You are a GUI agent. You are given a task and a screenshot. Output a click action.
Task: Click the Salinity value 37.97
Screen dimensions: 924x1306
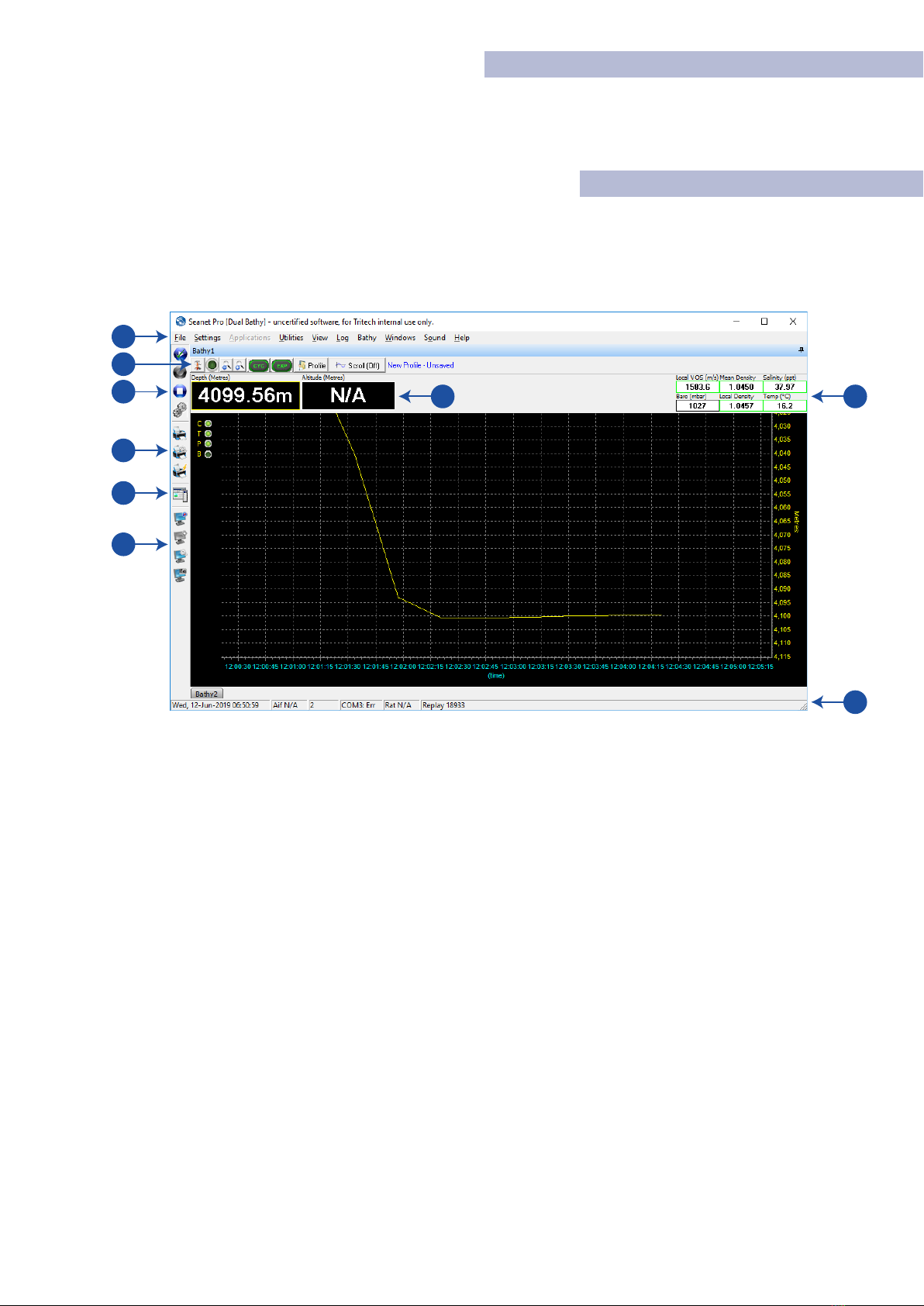(x=784, y=387)
